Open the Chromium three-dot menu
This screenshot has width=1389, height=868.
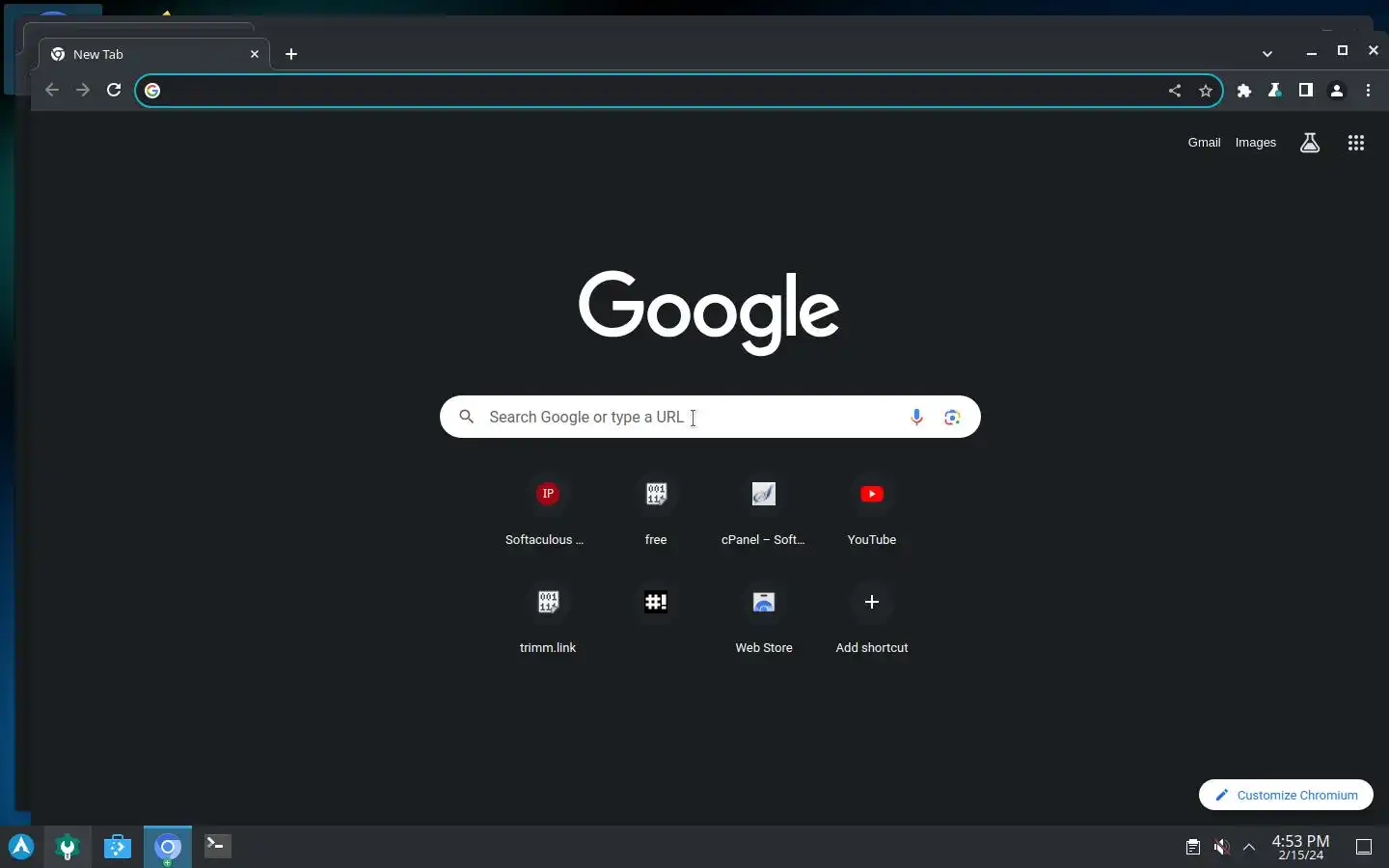point(1369,91)
